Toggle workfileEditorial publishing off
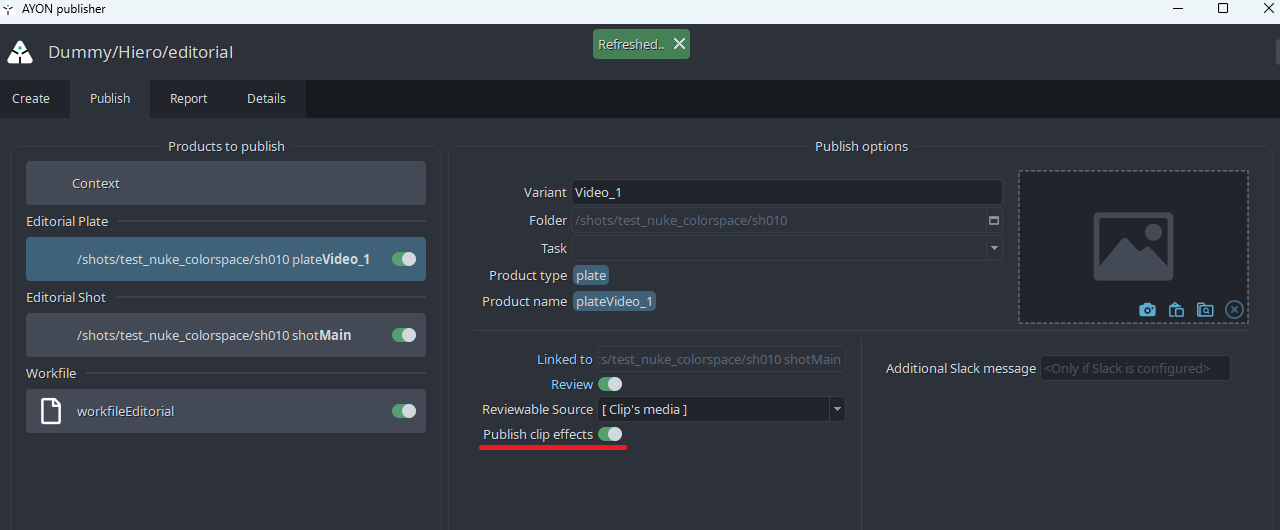The height and width of the screenshot is (530, 1280). point(404,411)
